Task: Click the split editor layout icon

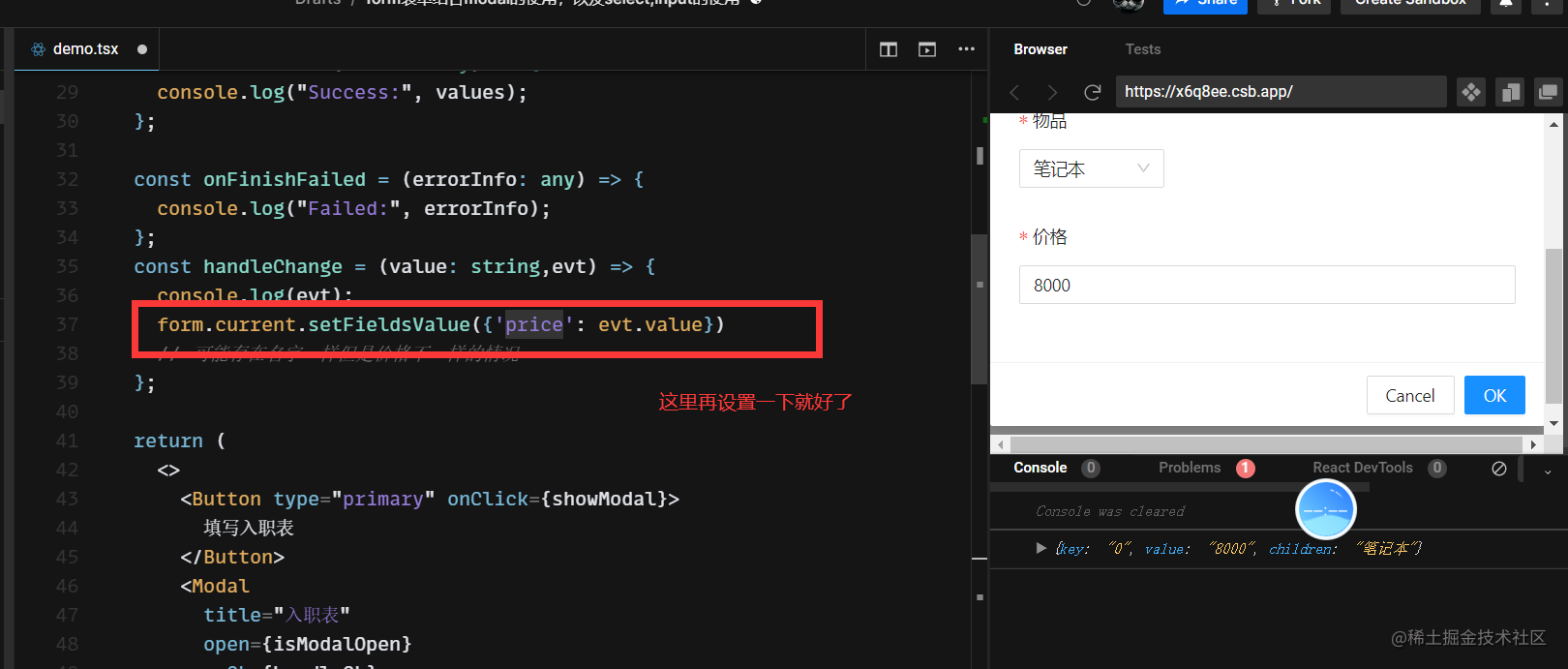Action: pyautogui.click(x=889, y=49)
